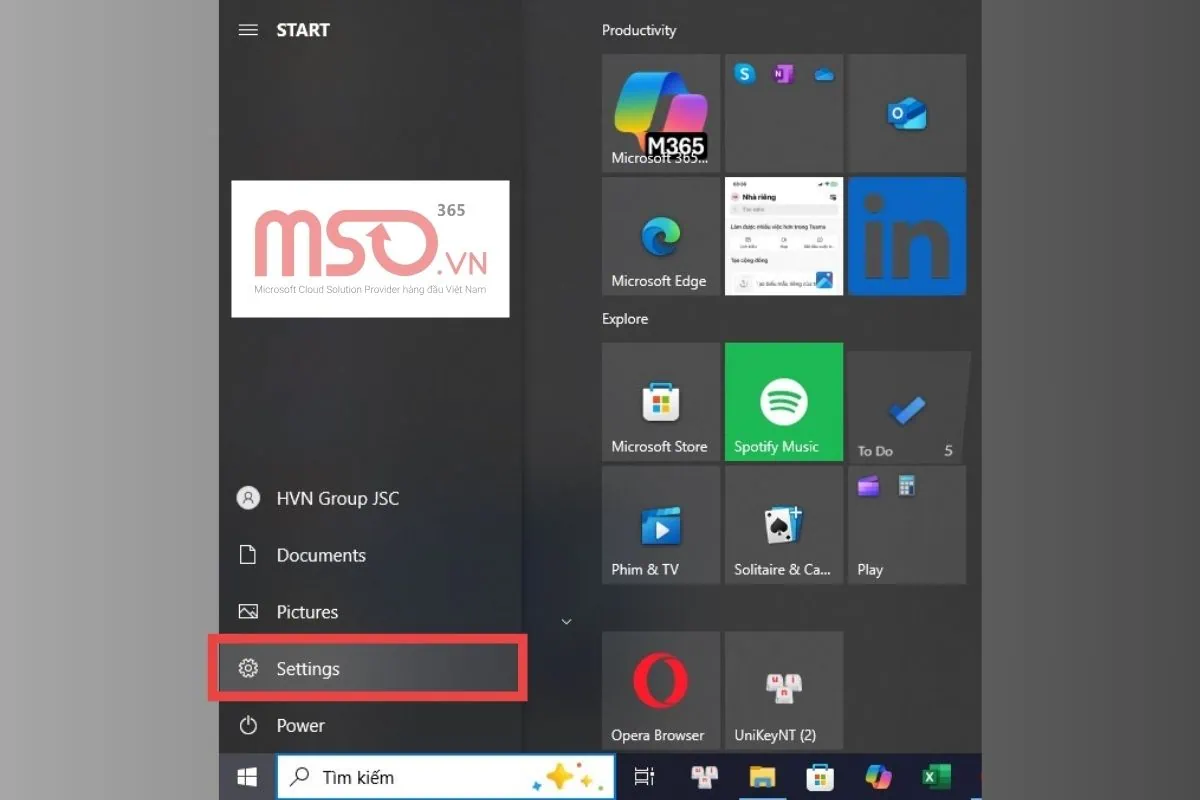1200x800 pixels.
Task: Select Documents in the Start menu sidebar
Action: pyautogui.click(x=320, y=555)
